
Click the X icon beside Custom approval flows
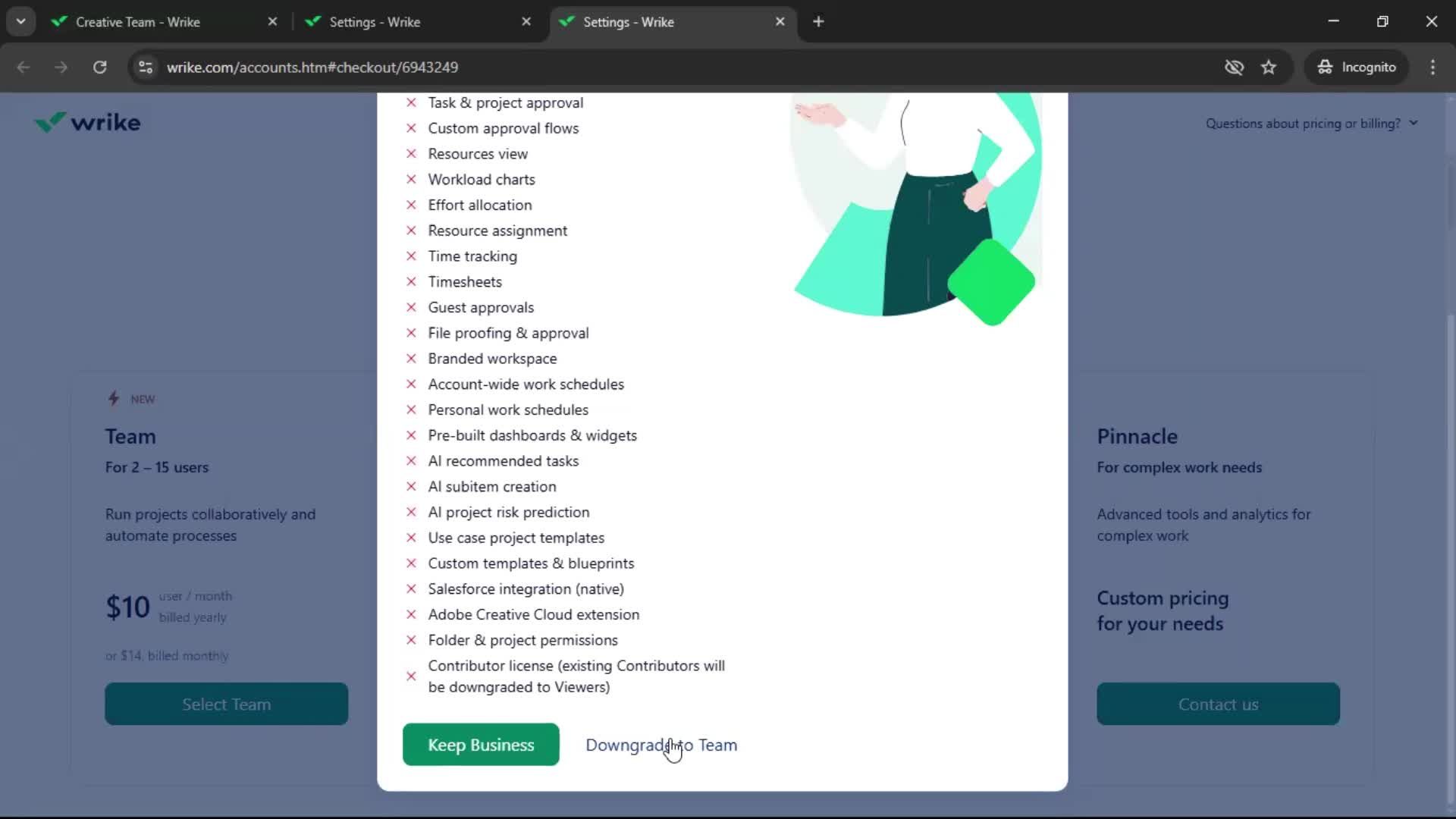click(411, 128)
